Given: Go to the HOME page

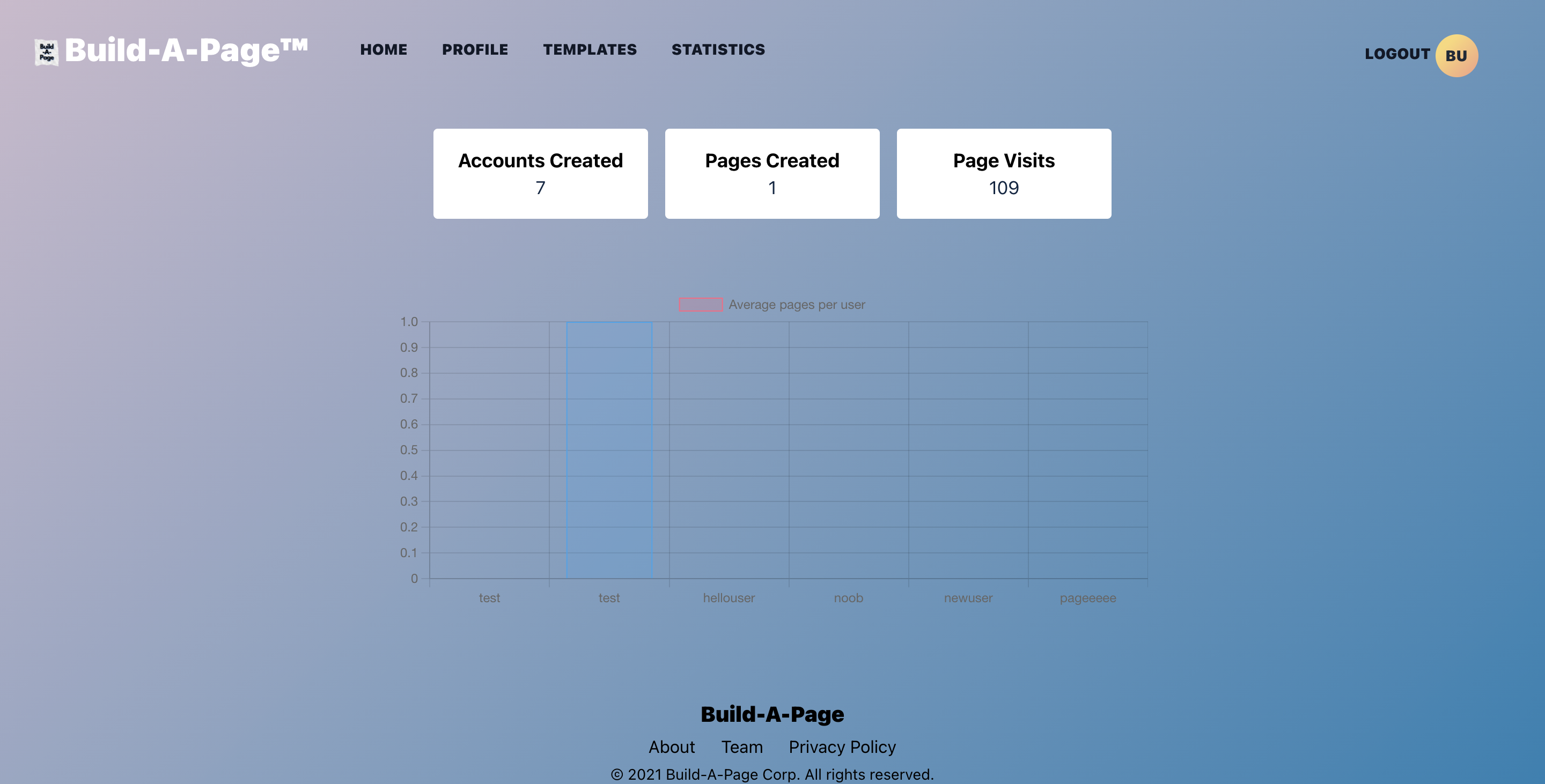Looking at the screenshot, I should pyautogui.click(x=383, y=50).
